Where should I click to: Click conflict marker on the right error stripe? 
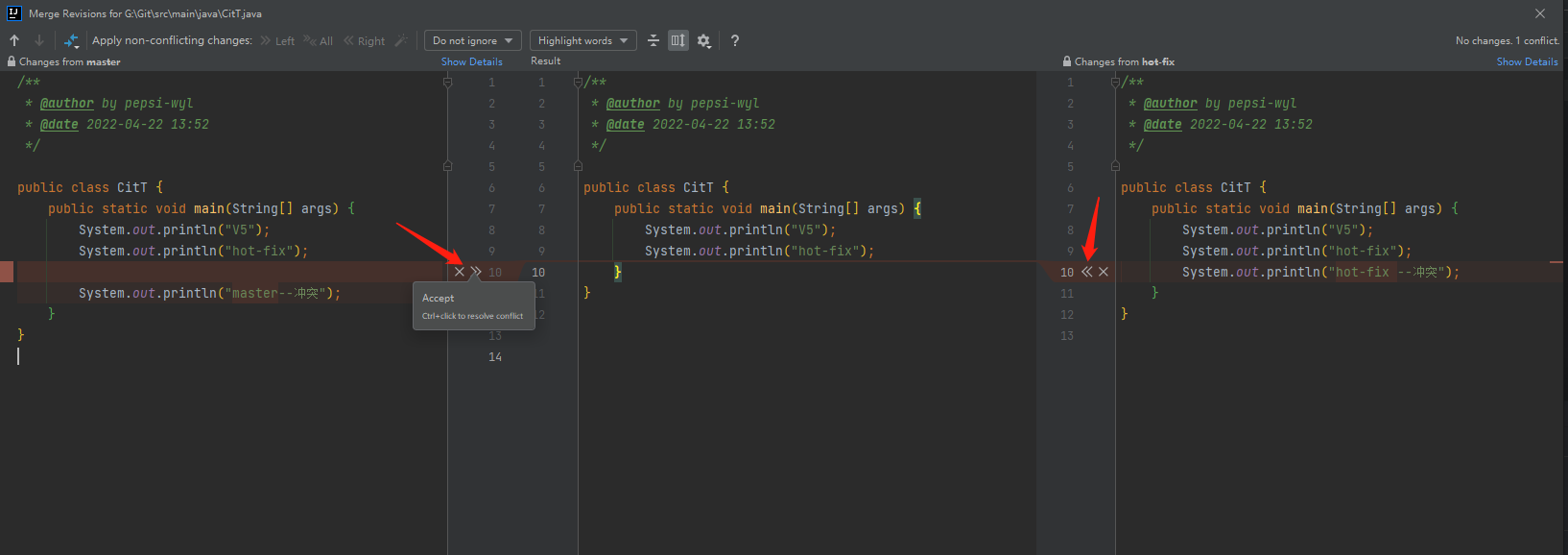tap(1556, 262)
